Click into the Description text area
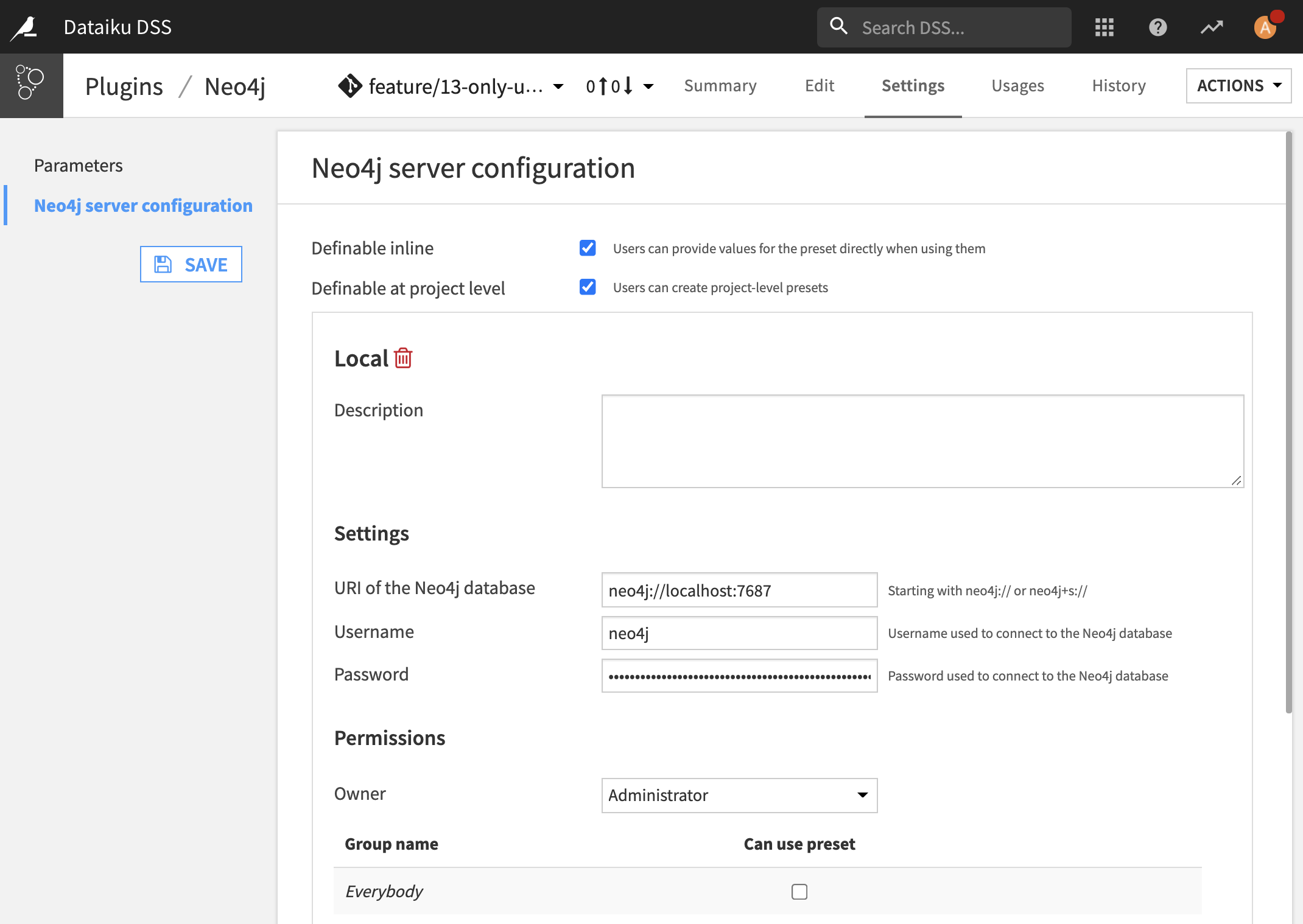Screen dimensions: 1303x924 pyautogui.click(x=922, y=441)
